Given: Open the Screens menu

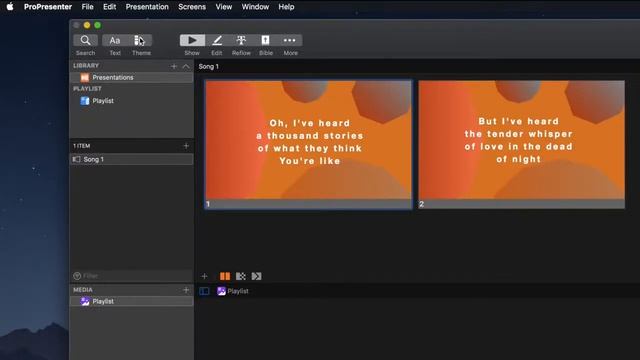Looking at the screenshot, I should (192, 7).
